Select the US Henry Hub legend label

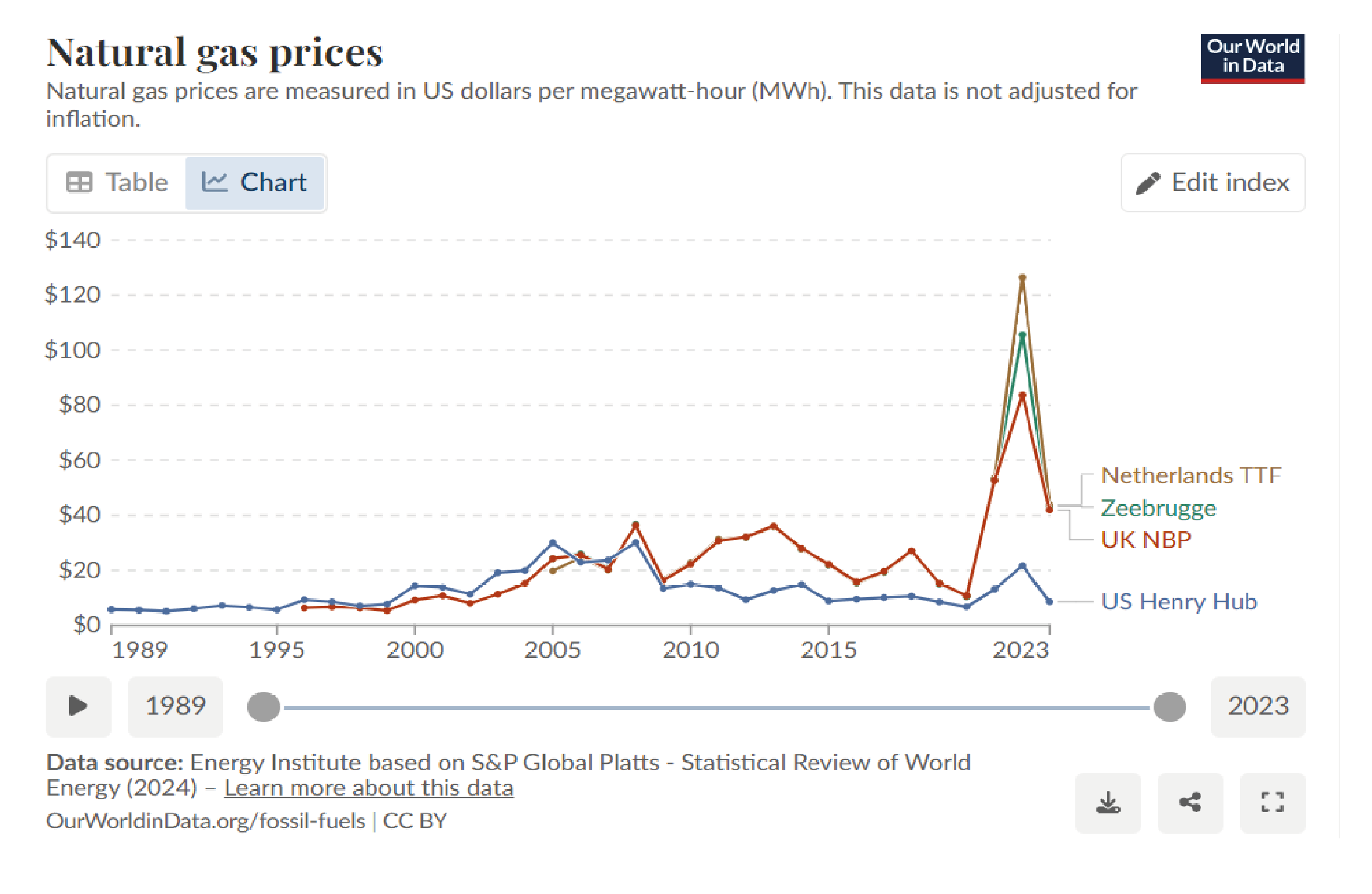1179,602
